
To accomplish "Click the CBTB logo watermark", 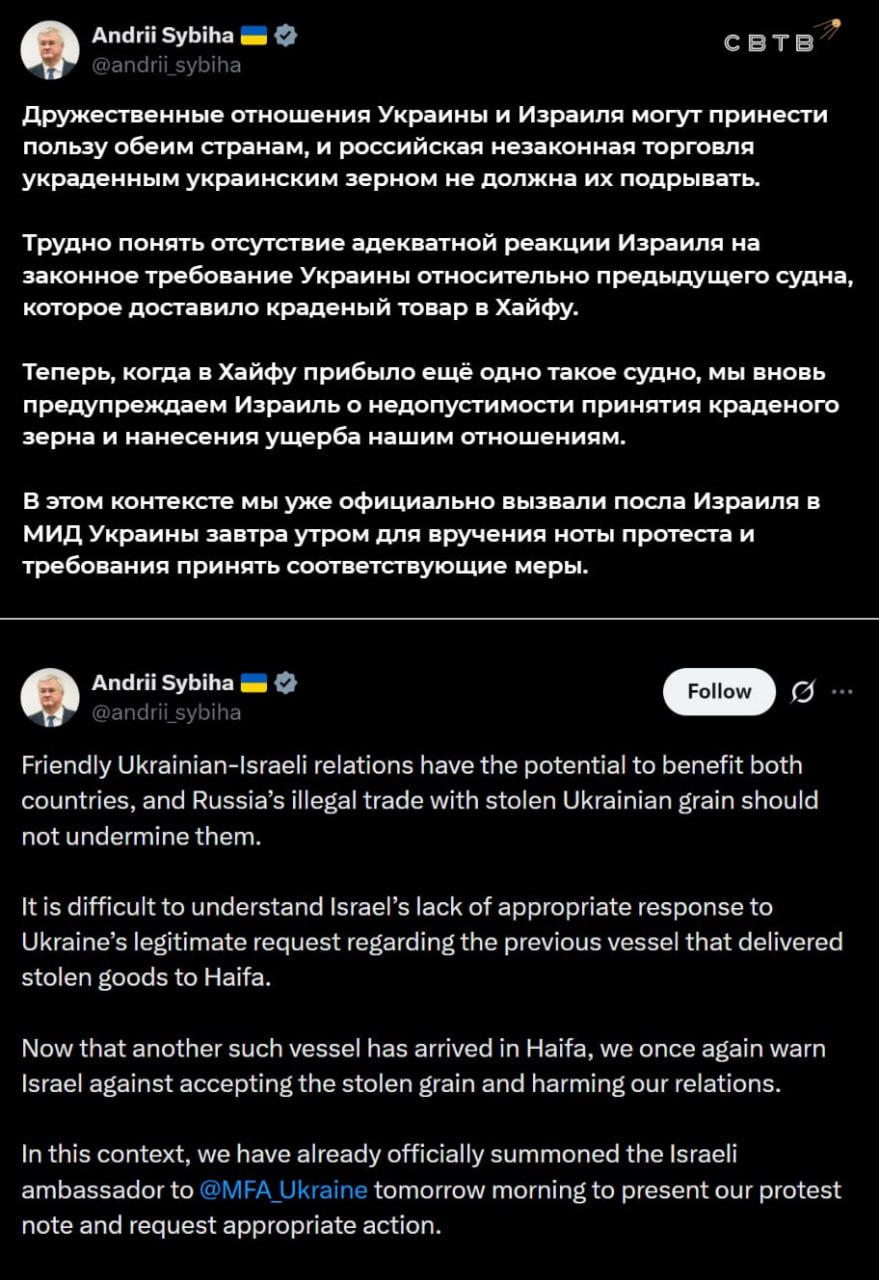I will point(779,38).
